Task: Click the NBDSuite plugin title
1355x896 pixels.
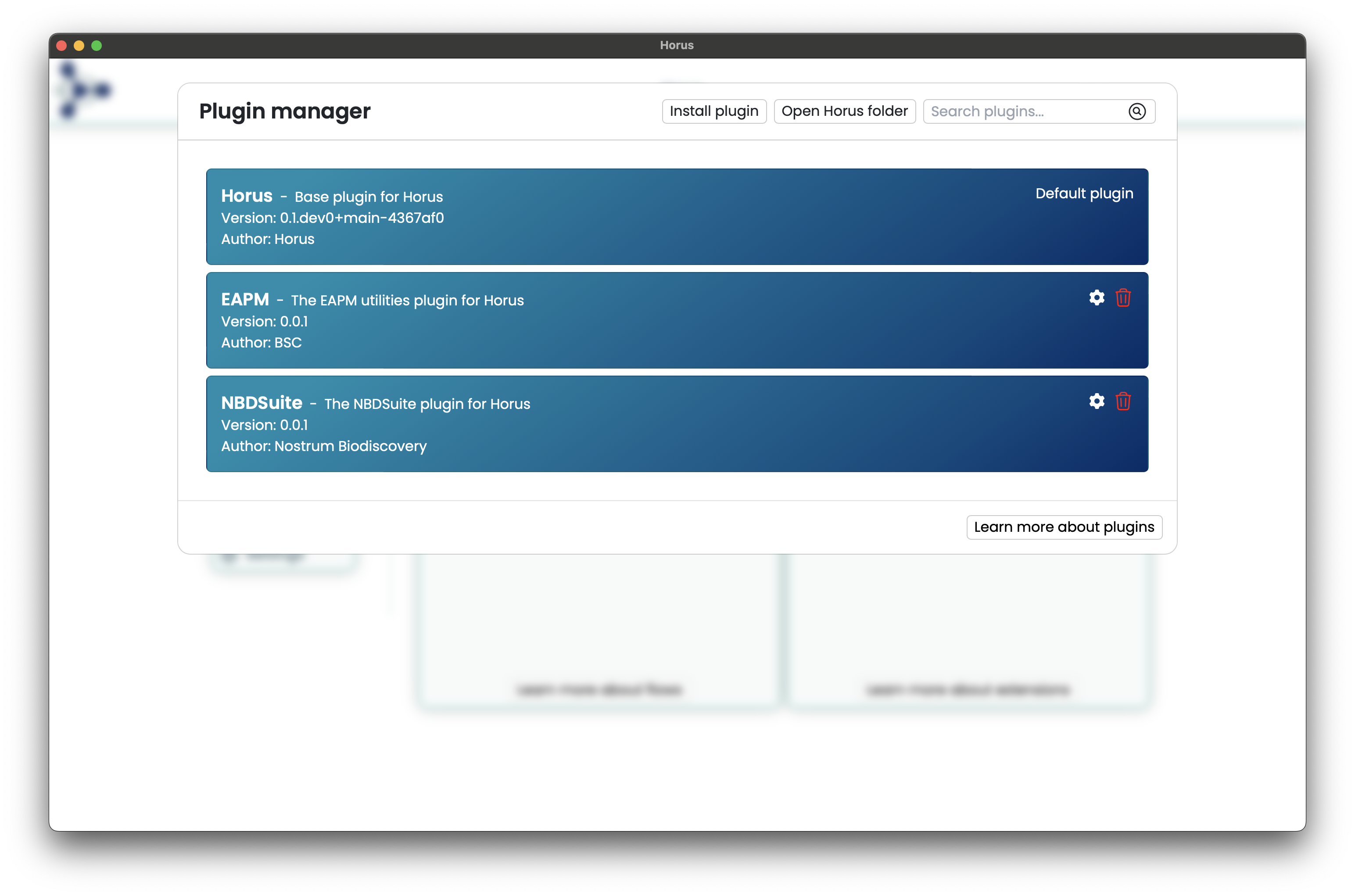Action: tap(262, 403)
